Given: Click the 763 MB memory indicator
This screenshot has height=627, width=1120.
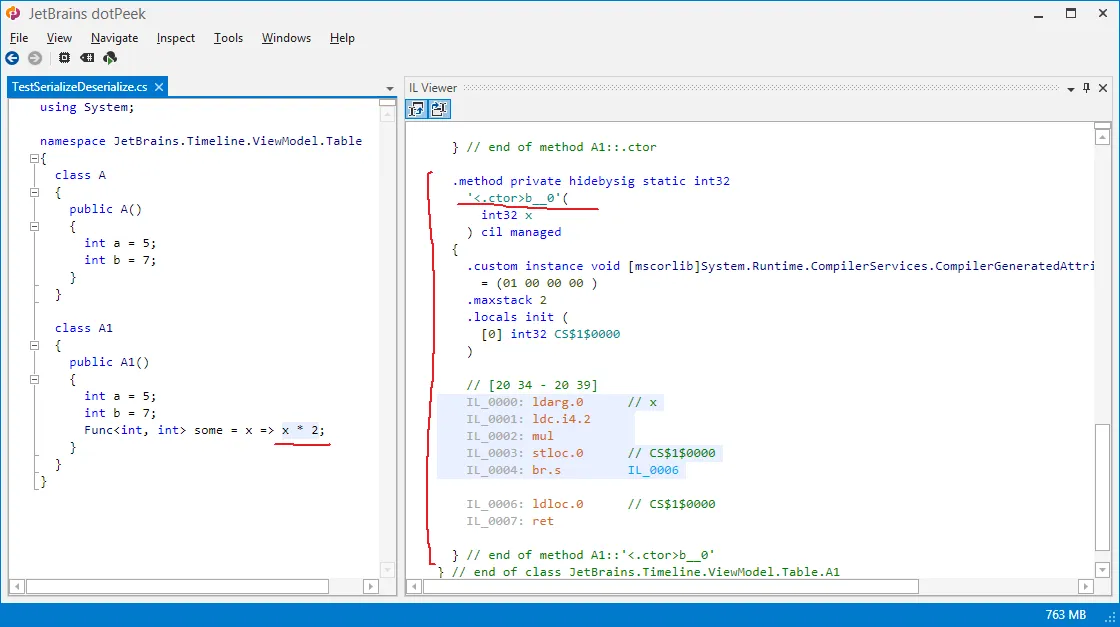Looking at the screenshot, I should [x=1065, y=615].
